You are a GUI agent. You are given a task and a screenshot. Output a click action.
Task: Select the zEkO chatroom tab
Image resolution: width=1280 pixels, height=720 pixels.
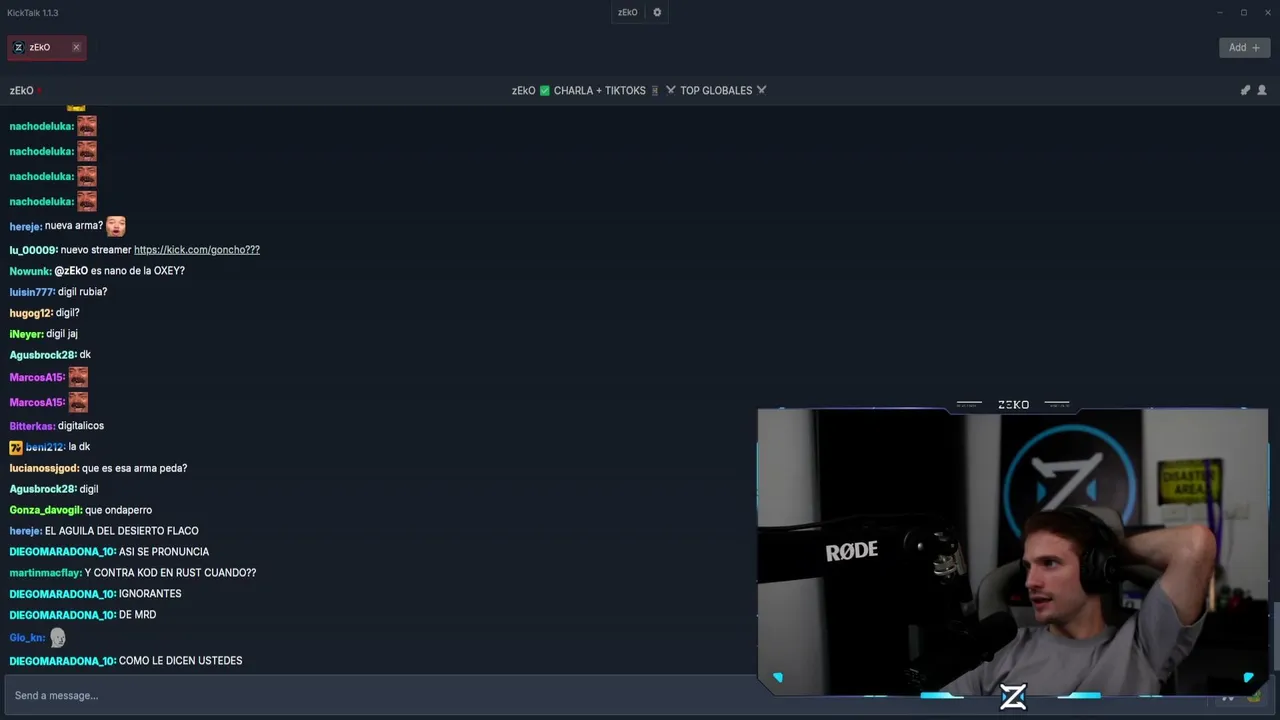pos(46,47)
